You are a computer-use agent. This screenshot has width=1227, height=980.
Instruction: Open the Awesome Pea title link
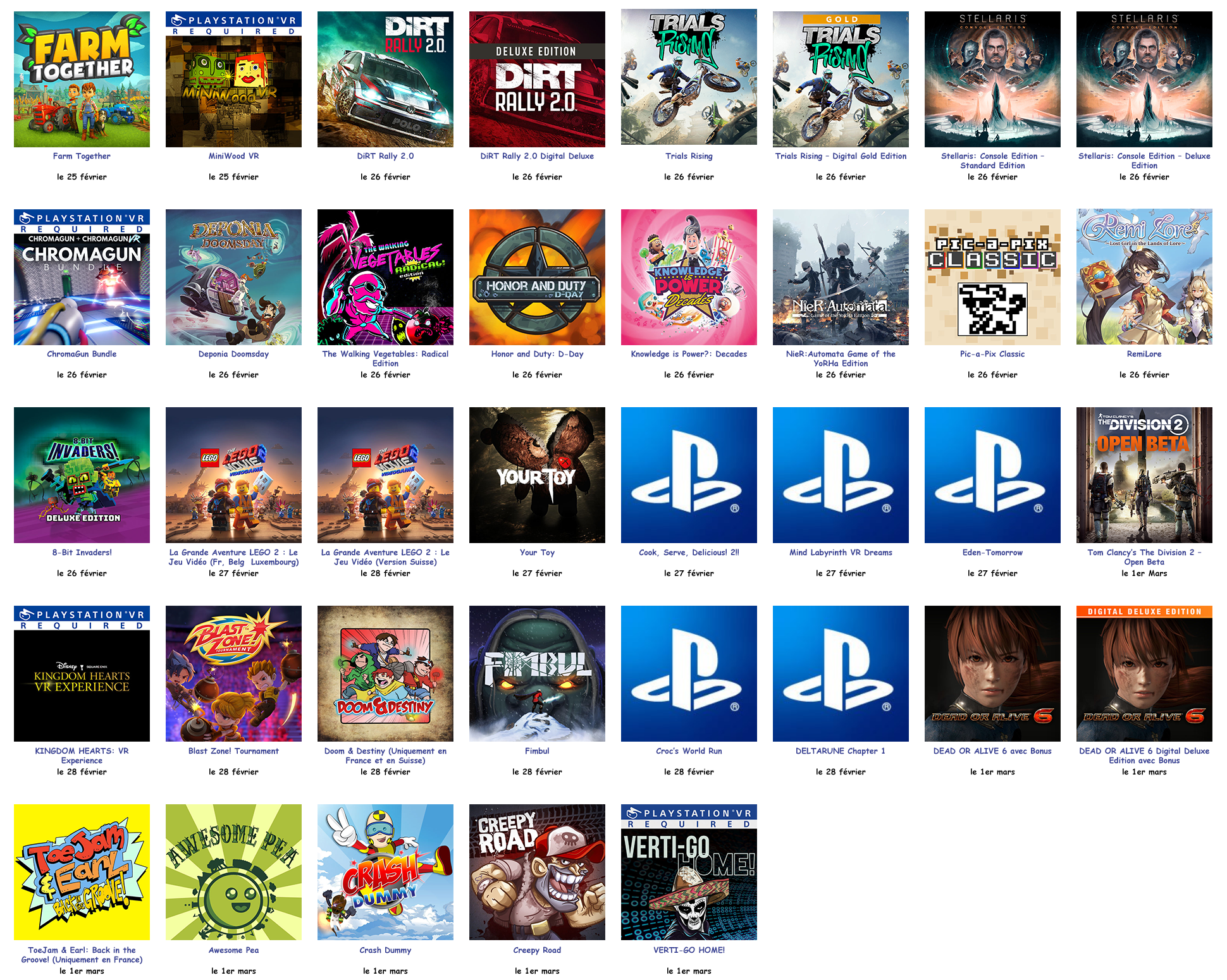[x=233, y=950]
